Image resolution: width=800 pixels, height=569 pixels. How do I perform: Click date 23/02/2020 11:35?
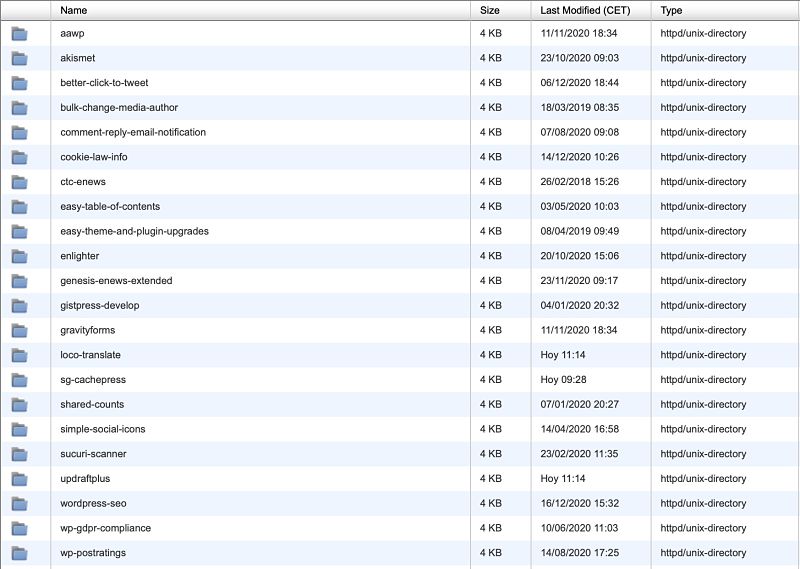tap(580, 454)
